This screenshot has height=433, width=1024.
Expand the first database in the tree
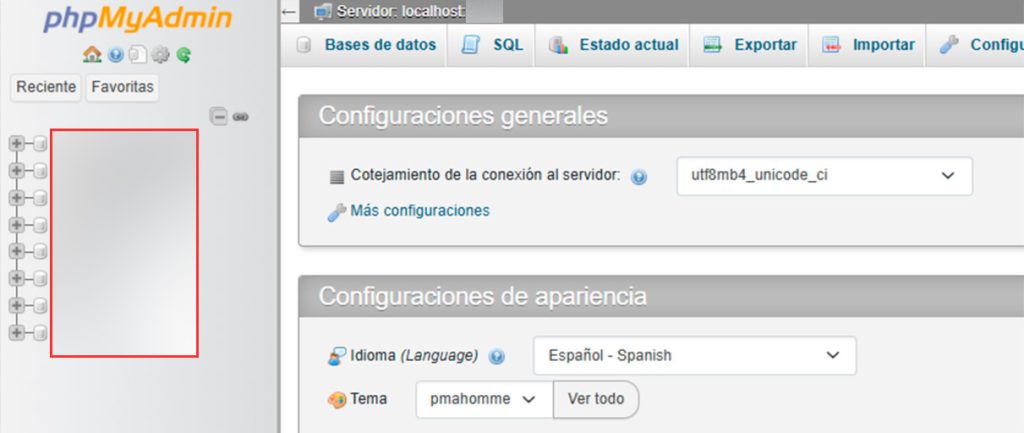(x=17, y=144)
